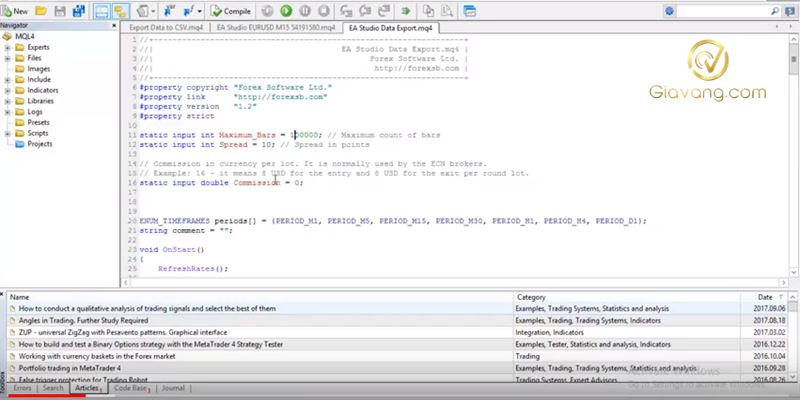The image size is (800, 400).
Task: Sort articles by the Category column header
Action: tap(627, 297)
